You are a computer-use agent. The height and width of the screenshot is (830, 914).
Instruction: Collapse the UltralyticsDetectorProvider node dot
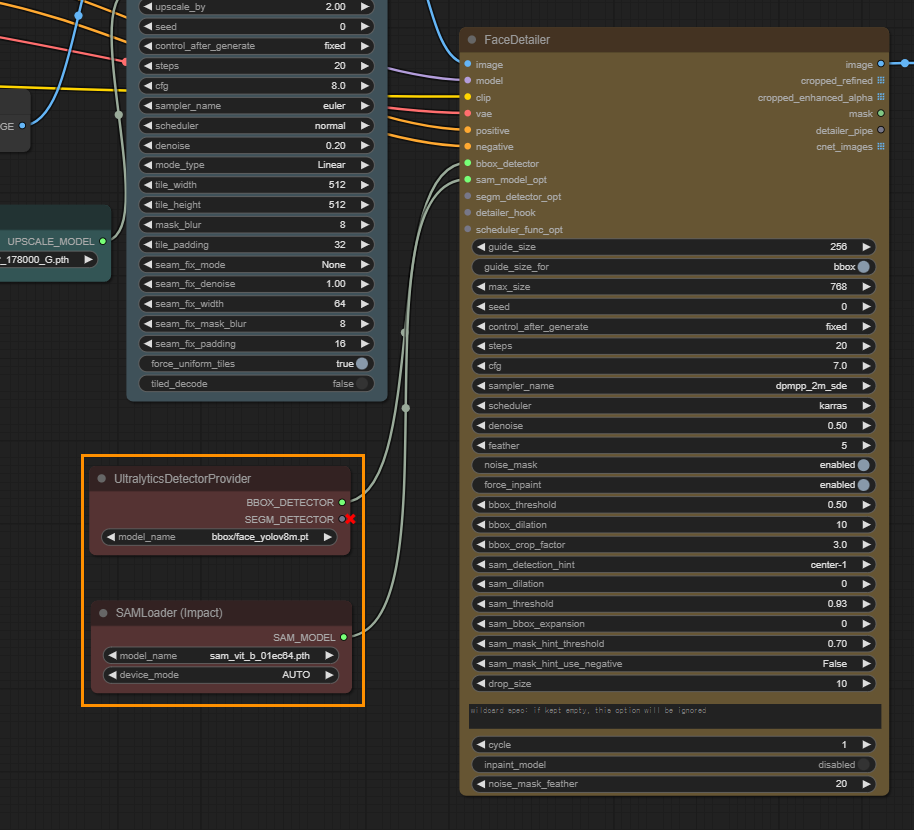(x=101, y=479)
